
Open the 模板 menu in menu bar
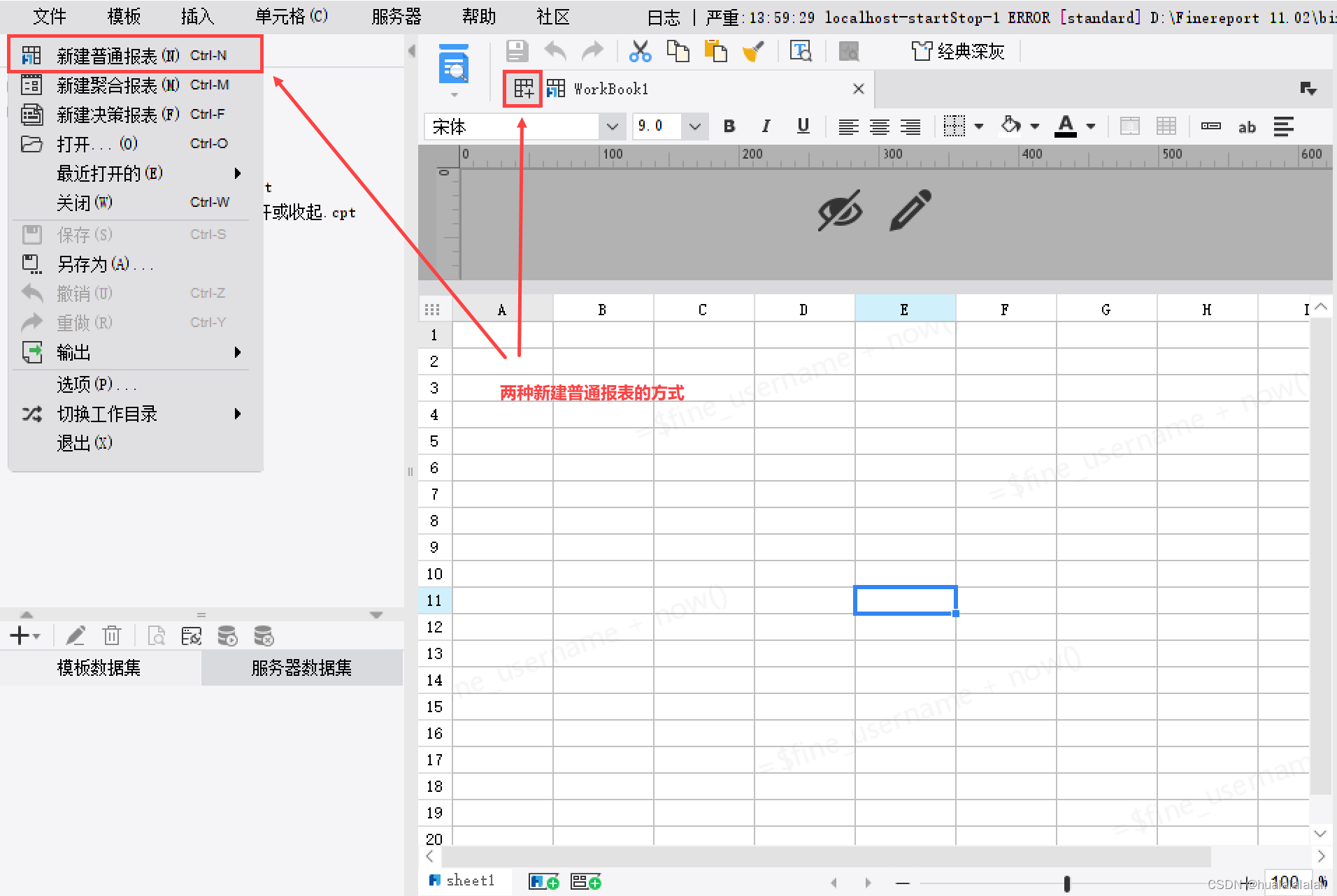[x=124, y=16]
